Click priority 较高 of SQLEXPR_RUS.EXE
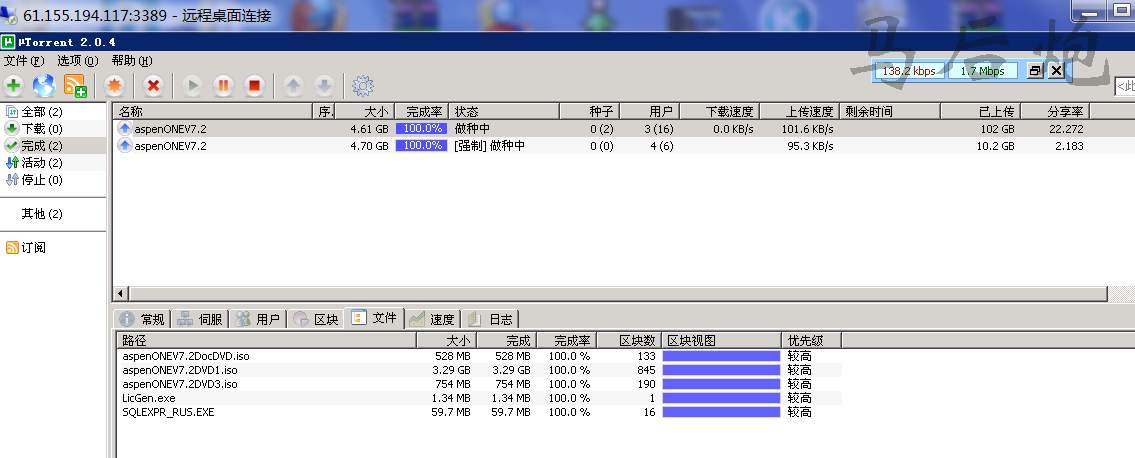This screenshot has width=1135, height=458. [x=800, y=412]
